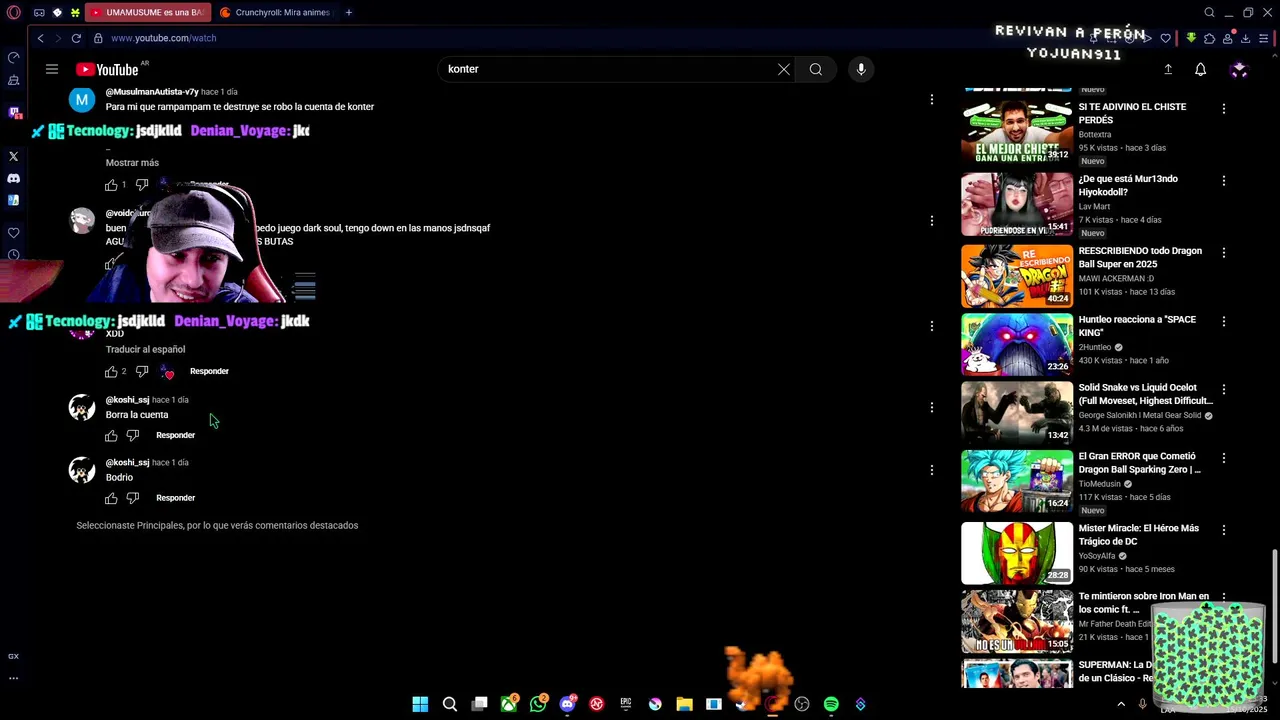Open options for 'REESCRIBIENDO todo Dragon Ball' video
This screenshot has width=1280, height=720.
pos(1223,253)
